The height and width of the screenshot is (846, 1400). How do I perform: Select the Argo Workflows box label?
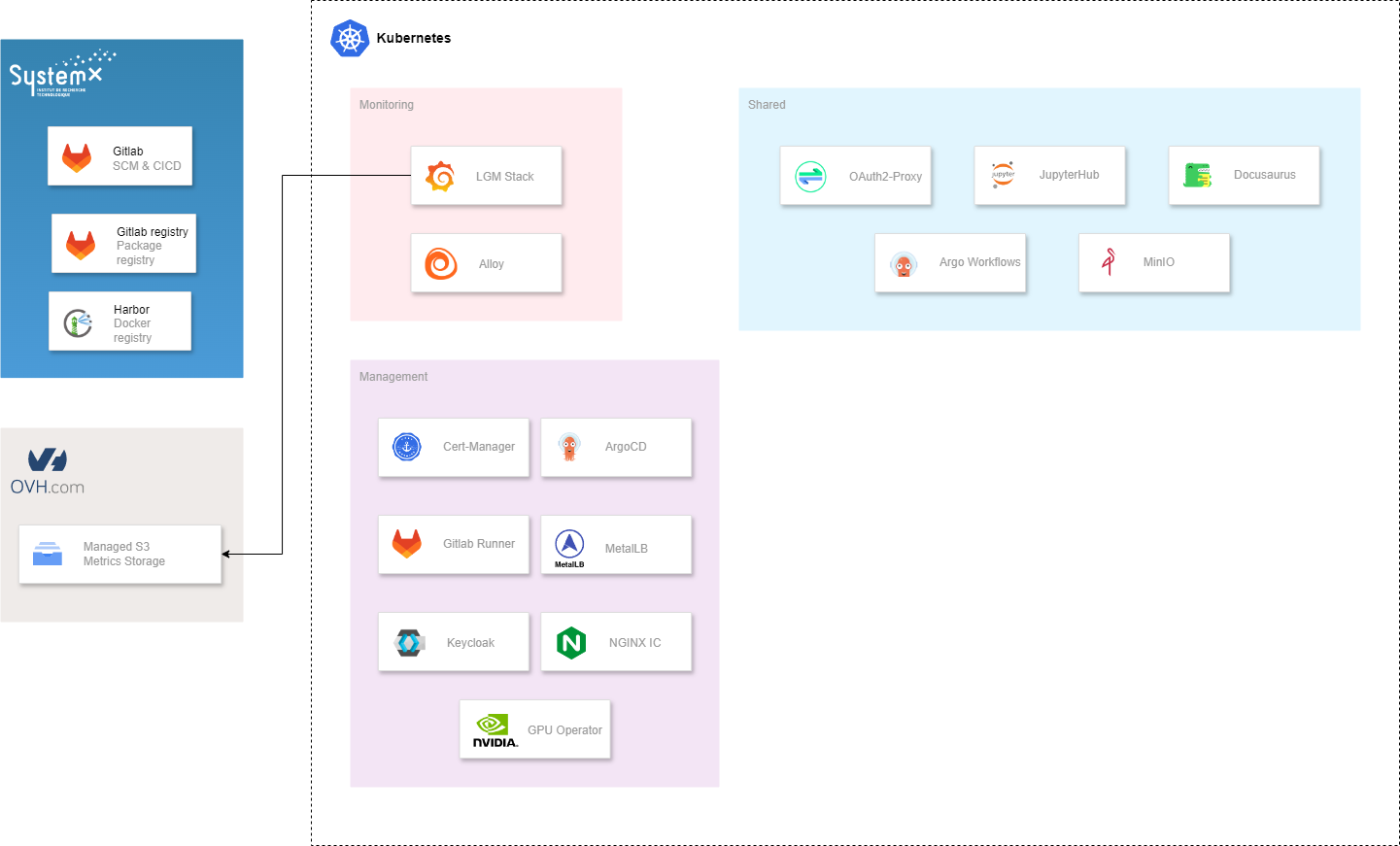point(979,262)
